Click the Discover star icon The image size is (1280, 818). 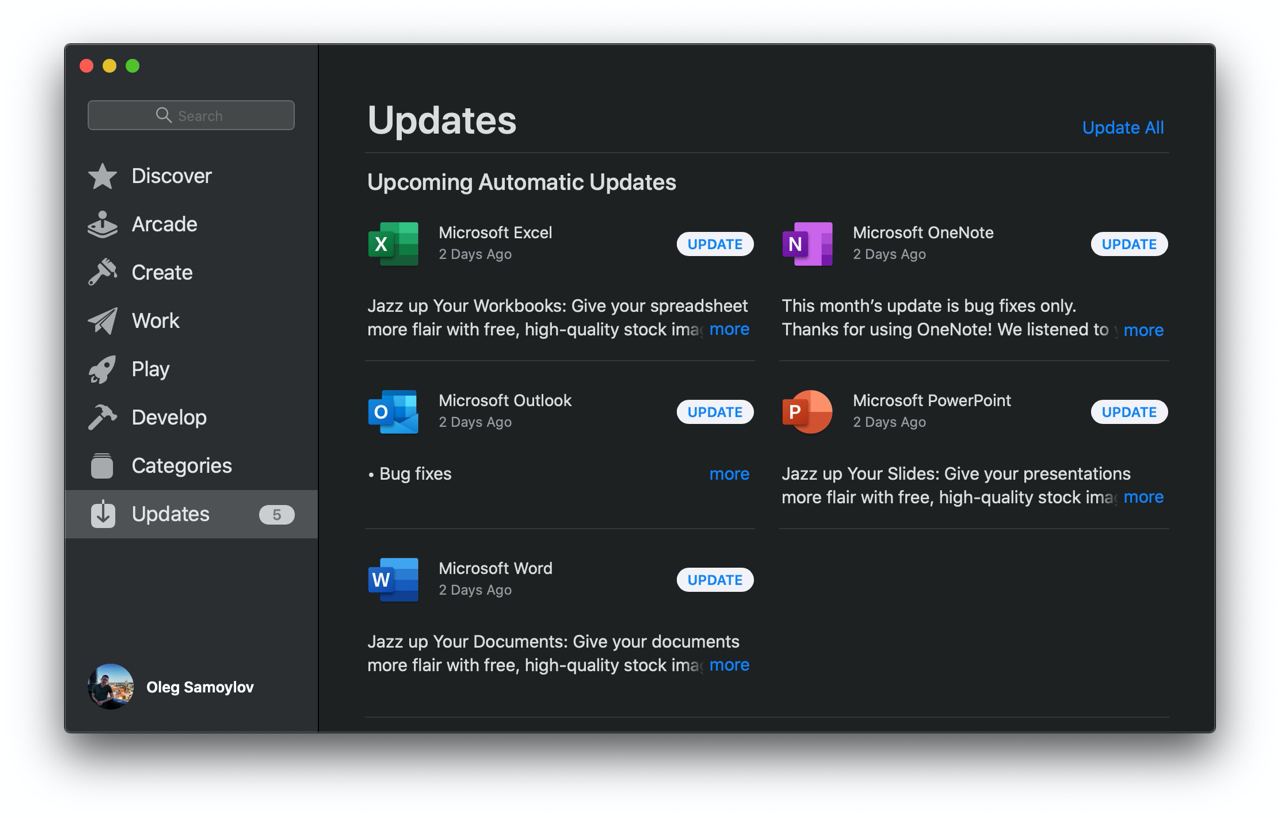(x=102, y=176)
